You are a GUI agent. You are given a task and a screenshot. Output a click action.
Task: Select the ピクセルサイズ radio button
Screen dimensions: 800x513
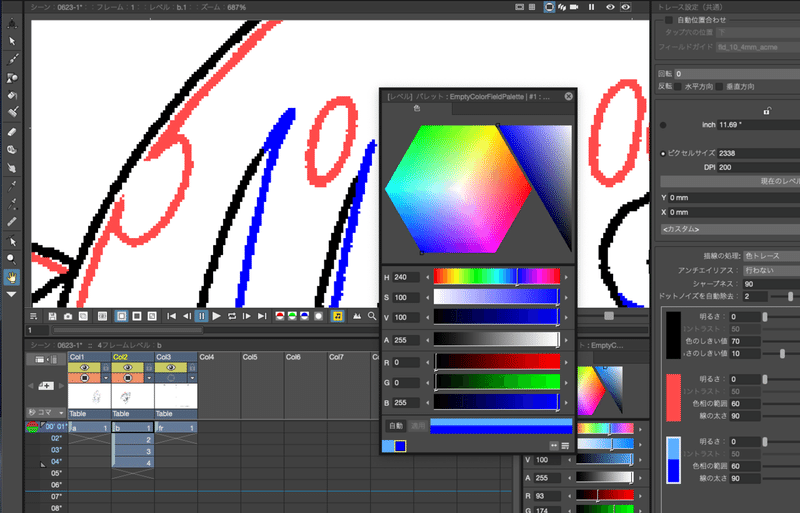[x=663, y=153]
